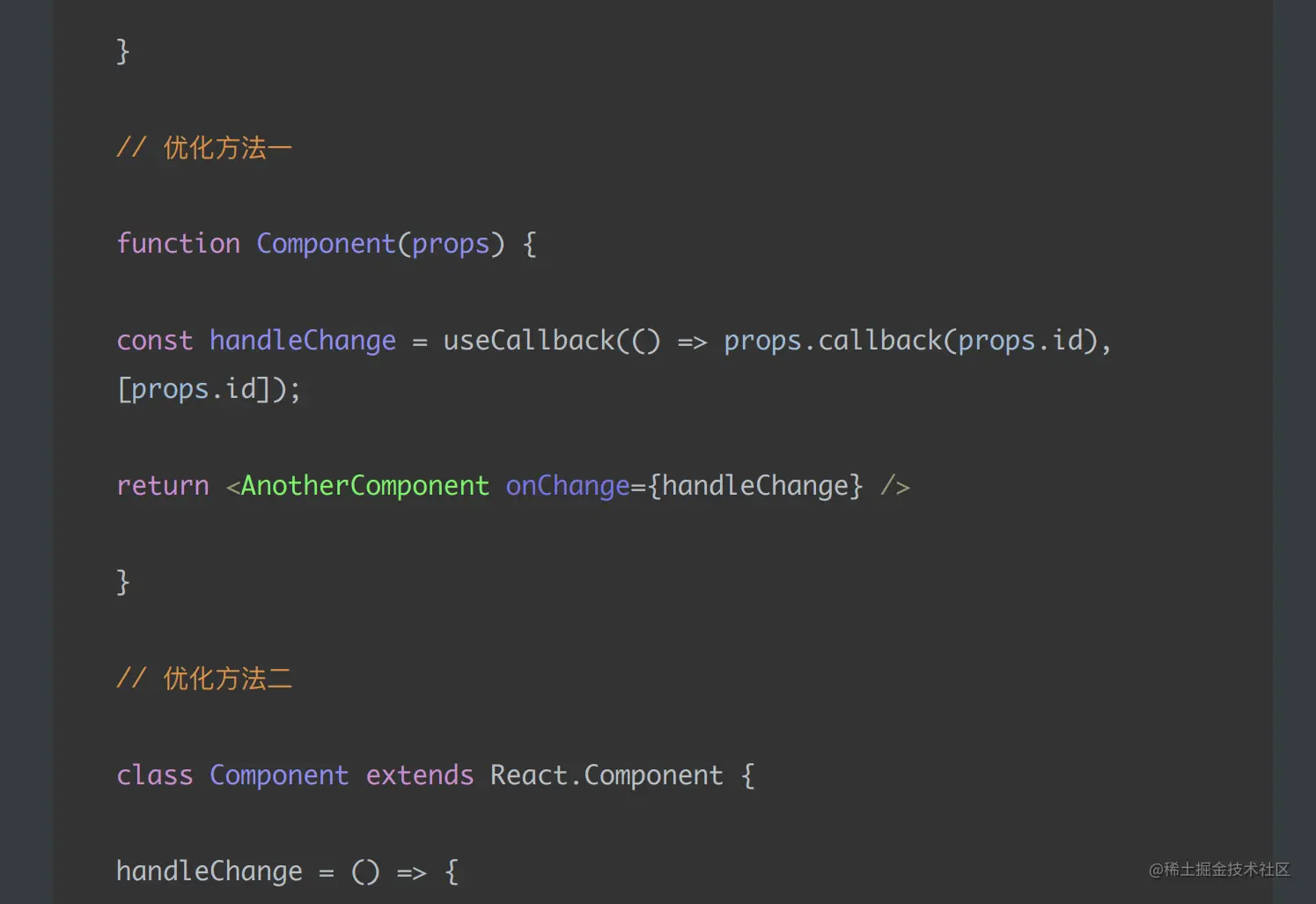Viewport: 1316px width, 904px height.
Task: Click the "[props.id]);" dependency array line
Action: point(209,389)
